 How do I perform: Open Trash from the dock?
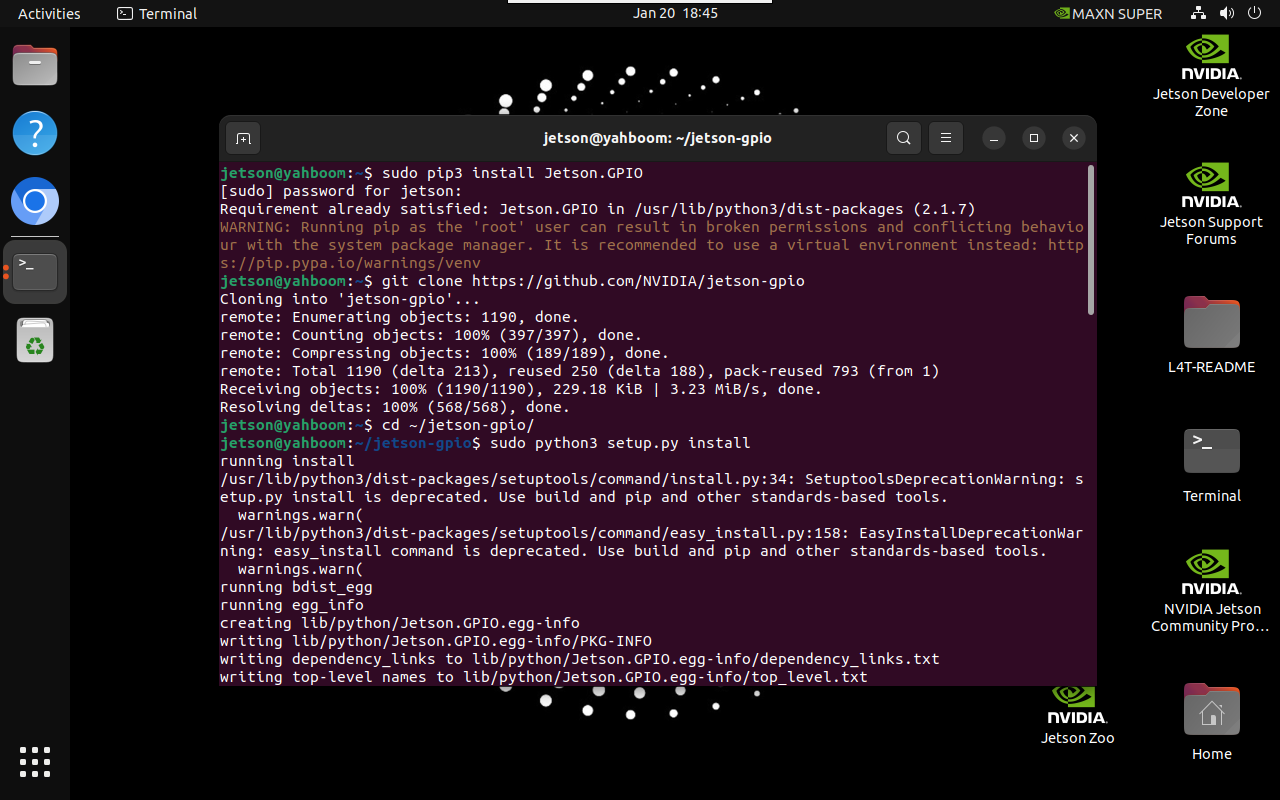point(35,340)
